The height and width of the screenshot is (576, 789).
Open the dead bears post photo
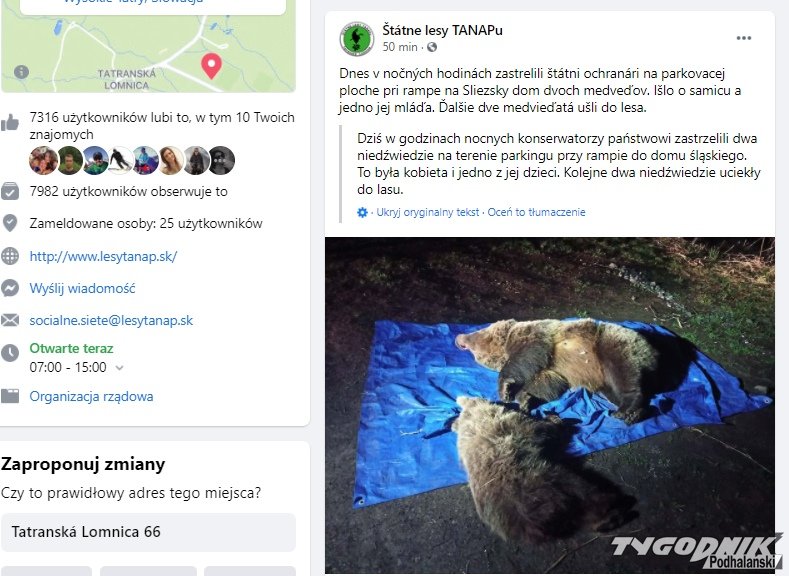[549, 404]
